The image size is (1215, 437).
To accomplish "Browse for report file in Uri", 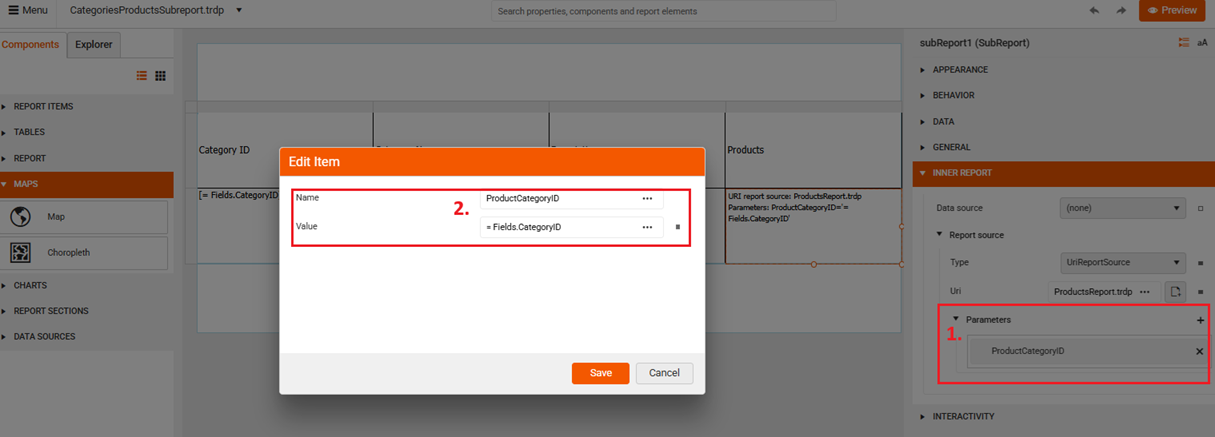I will (1176, 292).
